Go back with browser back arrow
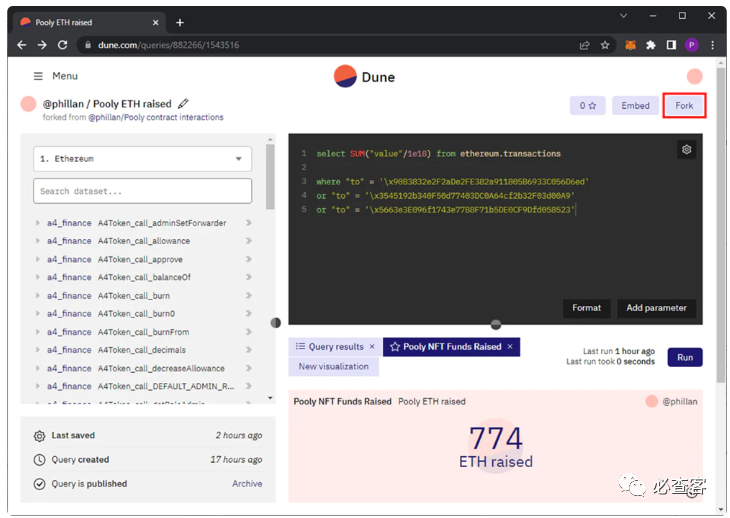This screenshot has width=730, height=518. [21, 45]
